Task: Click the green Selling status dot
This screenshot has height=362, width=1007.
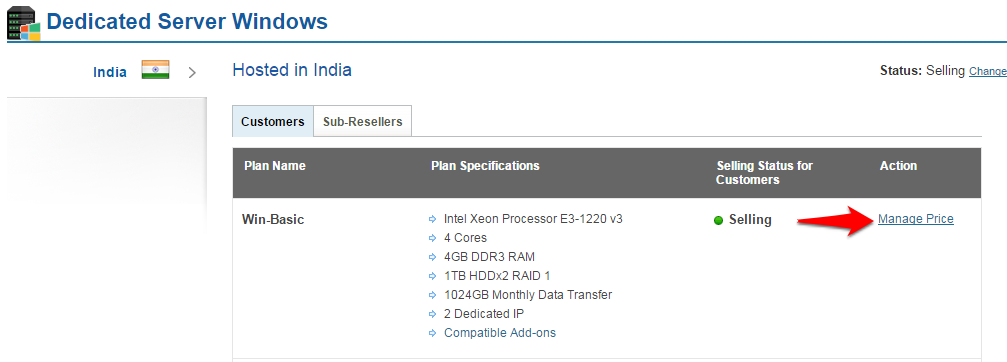Action: point(719,221)
